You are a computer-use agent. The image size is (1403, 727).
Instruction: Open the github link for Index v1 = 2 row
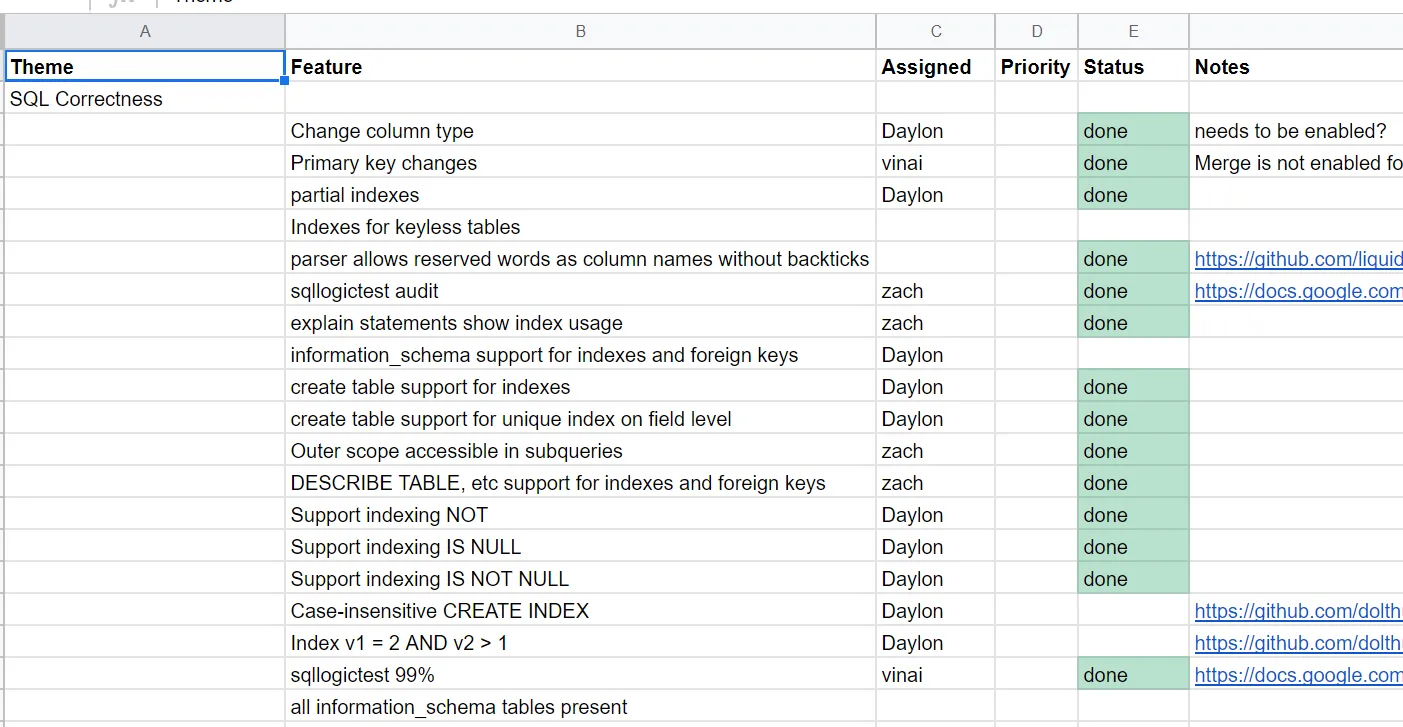1297,642
